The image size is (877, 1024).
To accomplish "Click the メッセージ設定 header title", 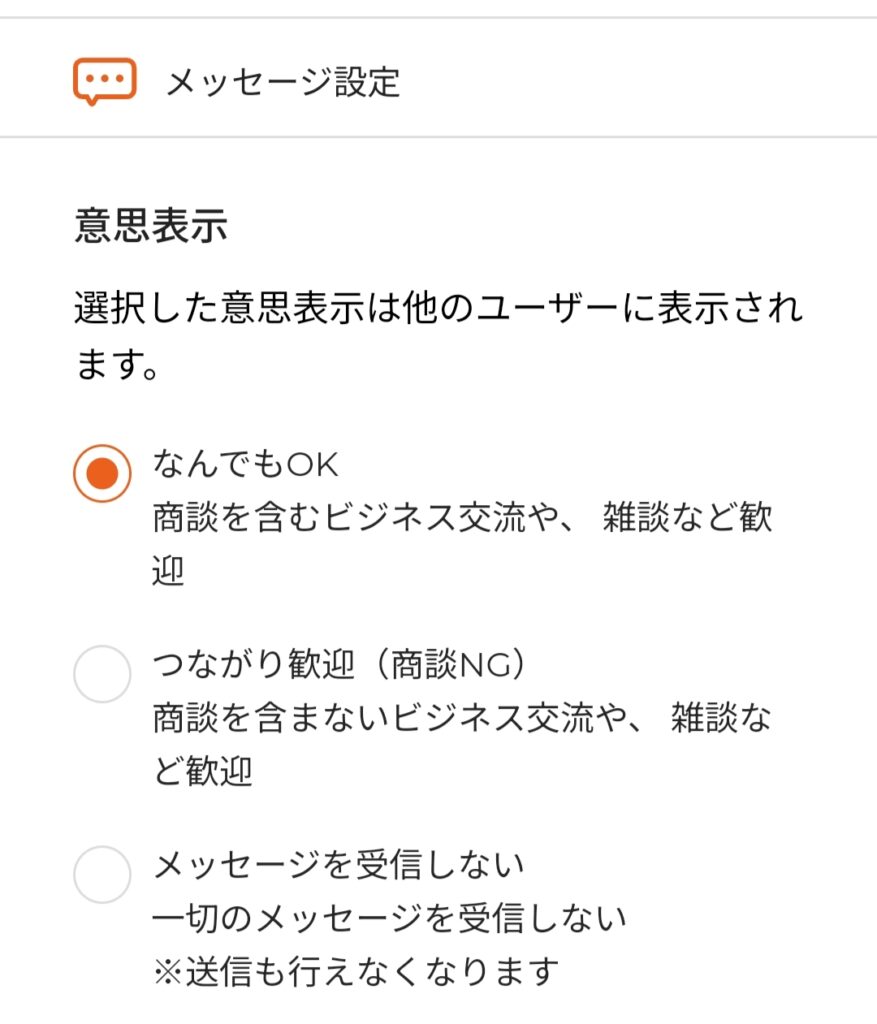I will [x=283, y=82].
